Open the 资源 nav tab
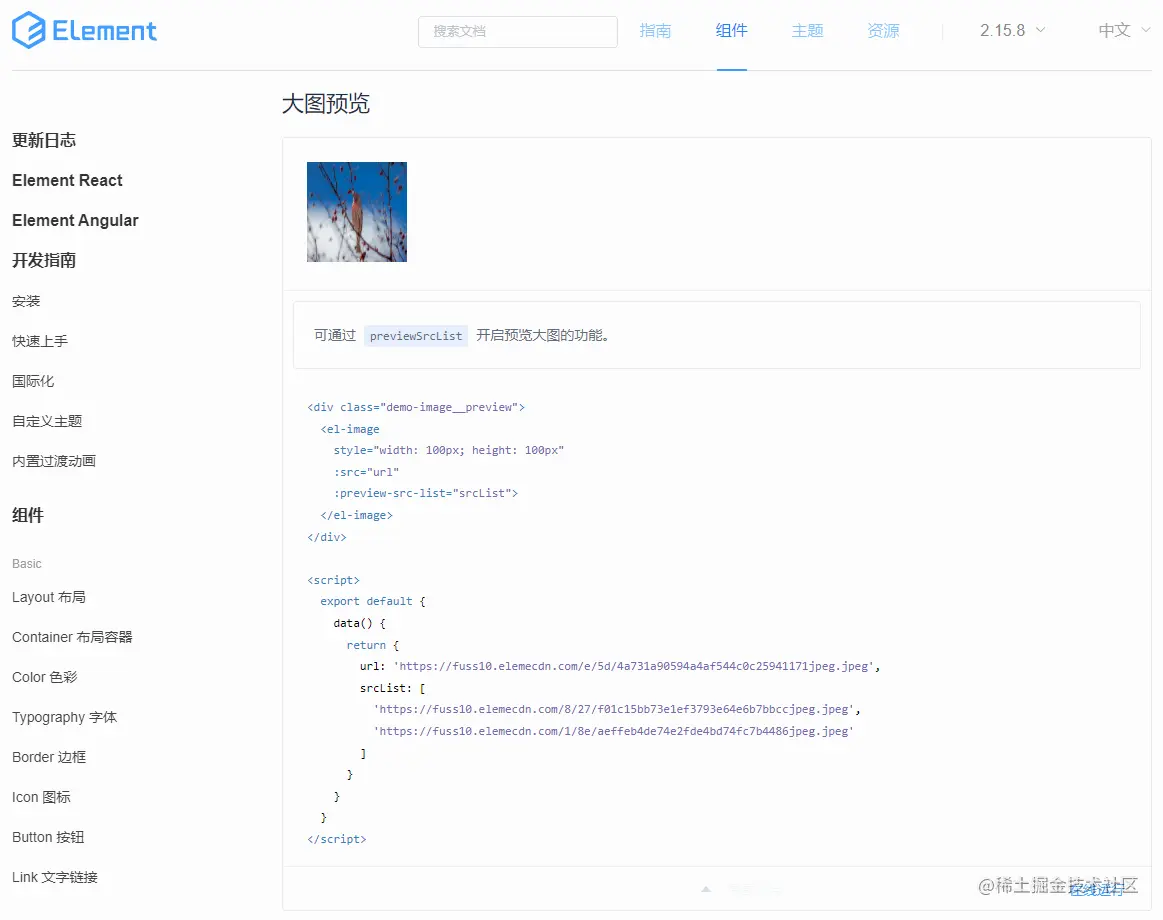 (883, 31)
